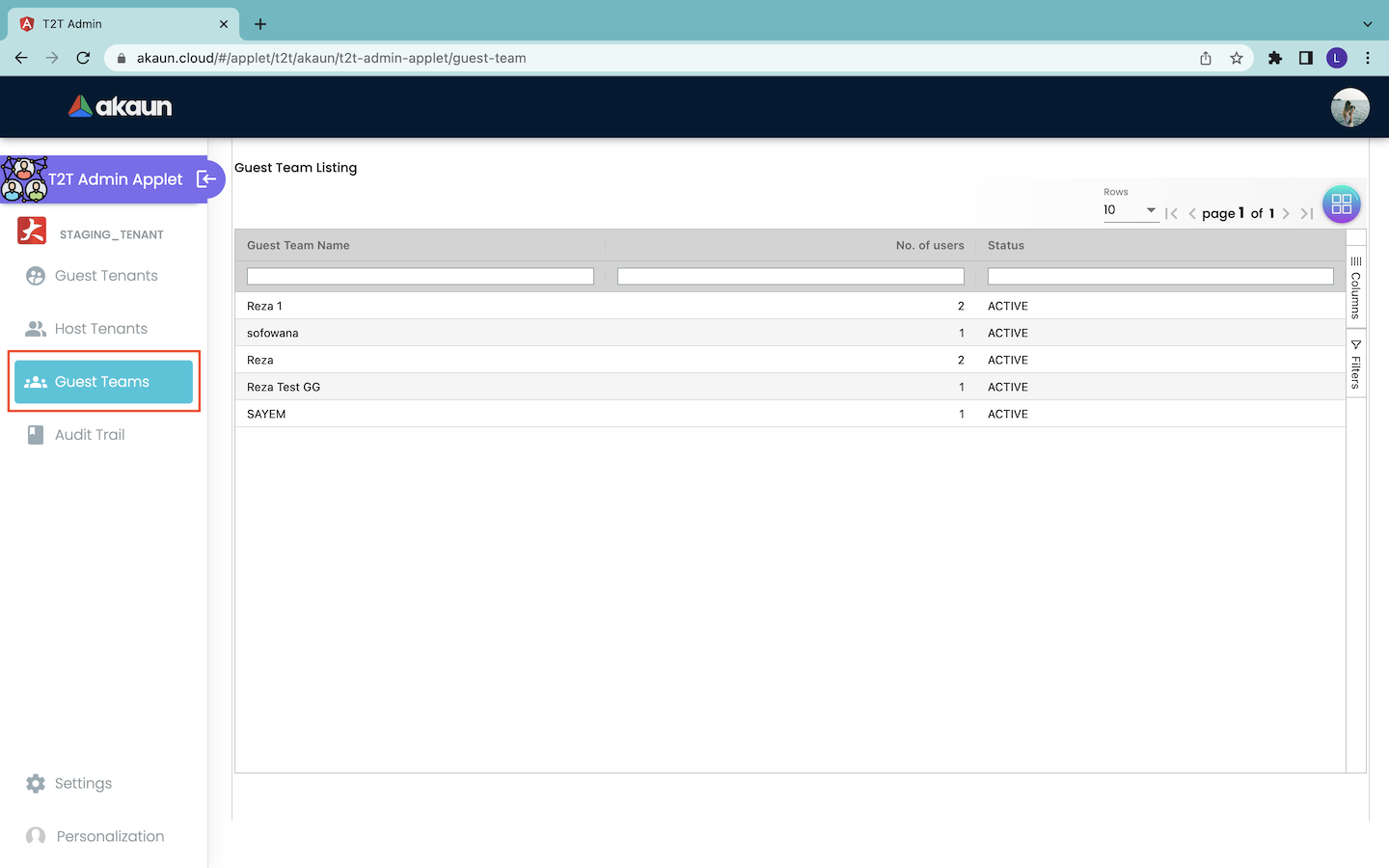Viewport: 1389px width, 868px height.
Task: Toggle the browser side panel icon
Action: [1306, 58]
